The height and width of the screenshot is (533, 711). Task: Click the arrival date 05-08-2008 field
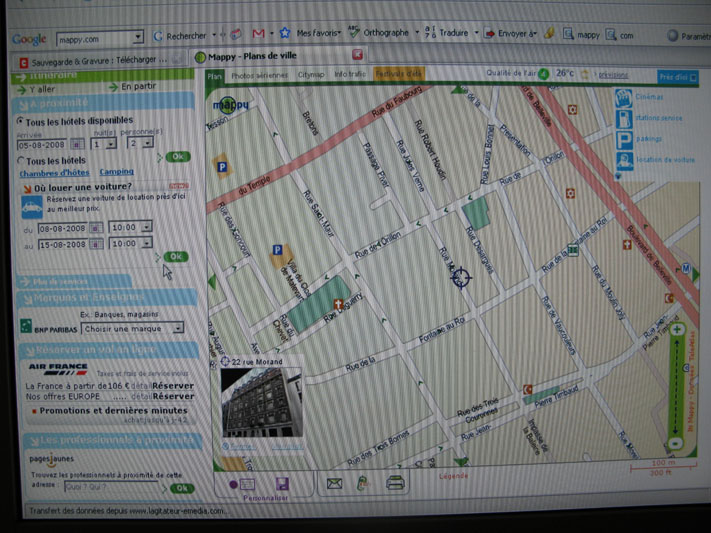tap(42, 145)
